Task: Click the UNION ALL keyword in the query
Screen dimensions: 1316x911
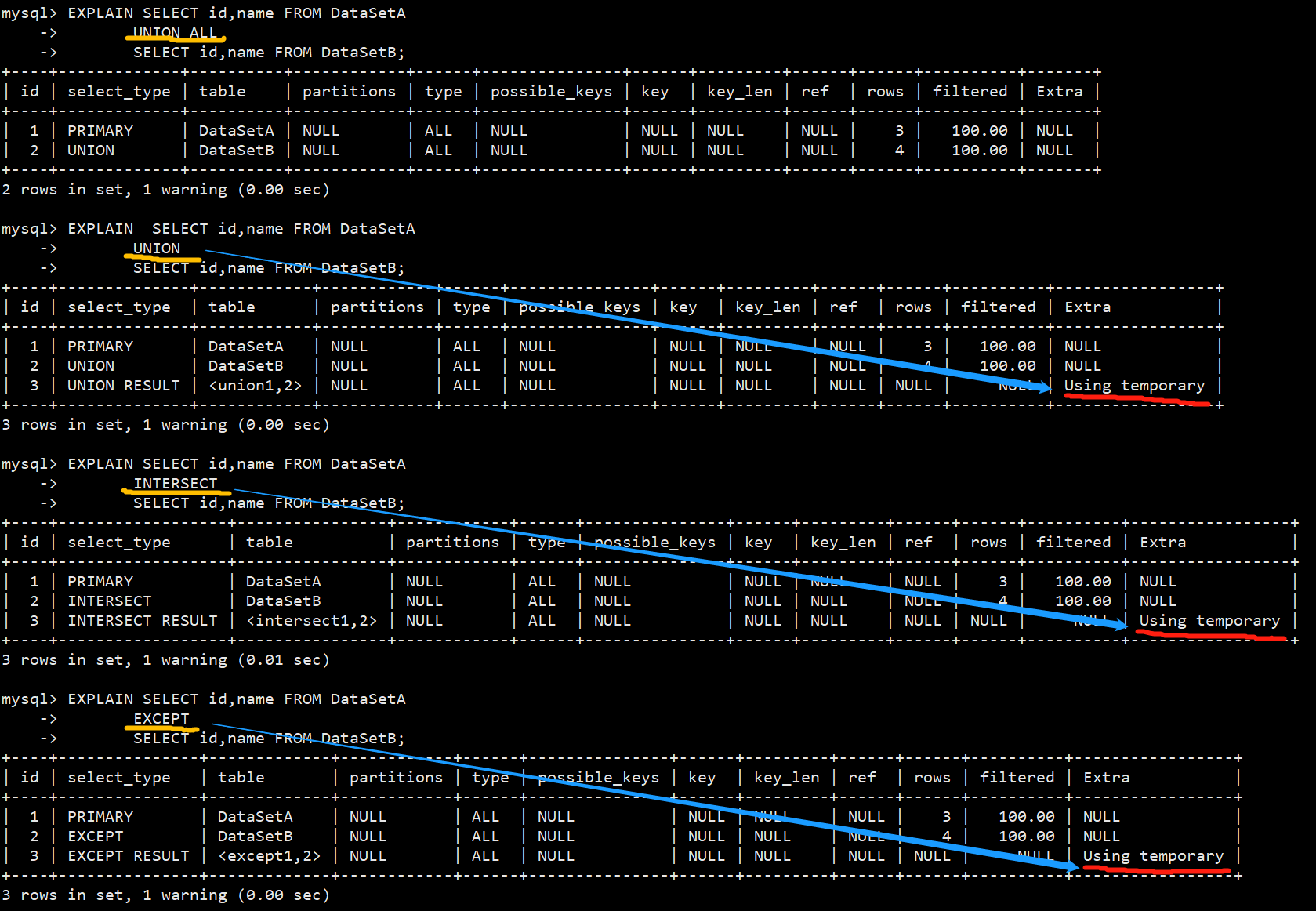Action: click(x=175, y=33)
